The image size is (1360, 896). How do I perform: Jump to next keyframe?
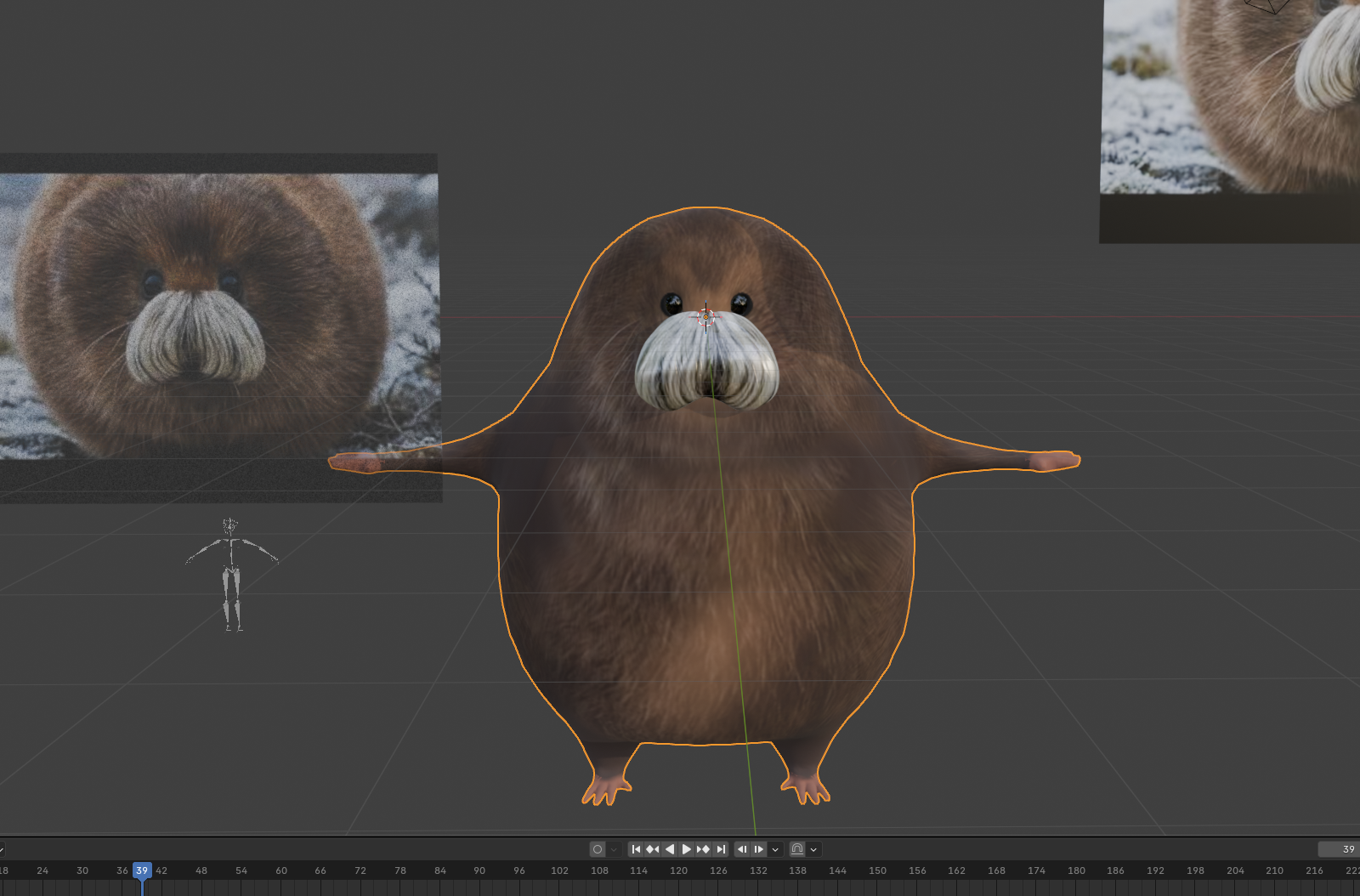[703, 849]
